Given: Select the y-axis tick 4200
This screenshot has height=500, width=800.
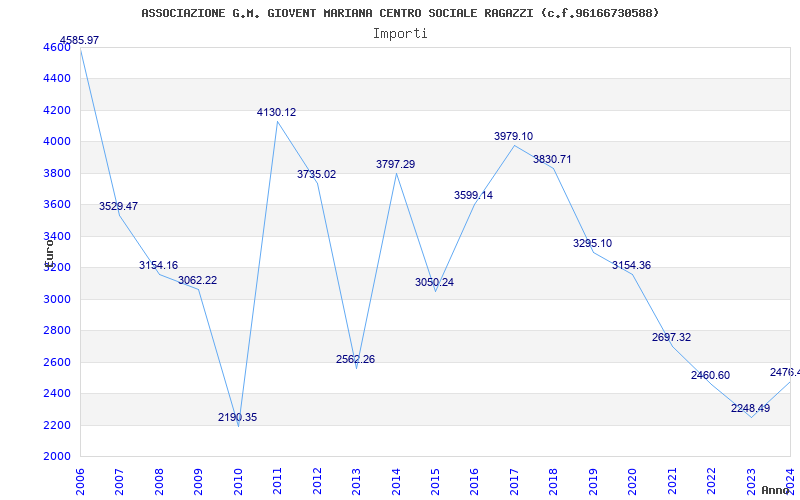Looking at the screenshot, I should [x=57, y=110].
